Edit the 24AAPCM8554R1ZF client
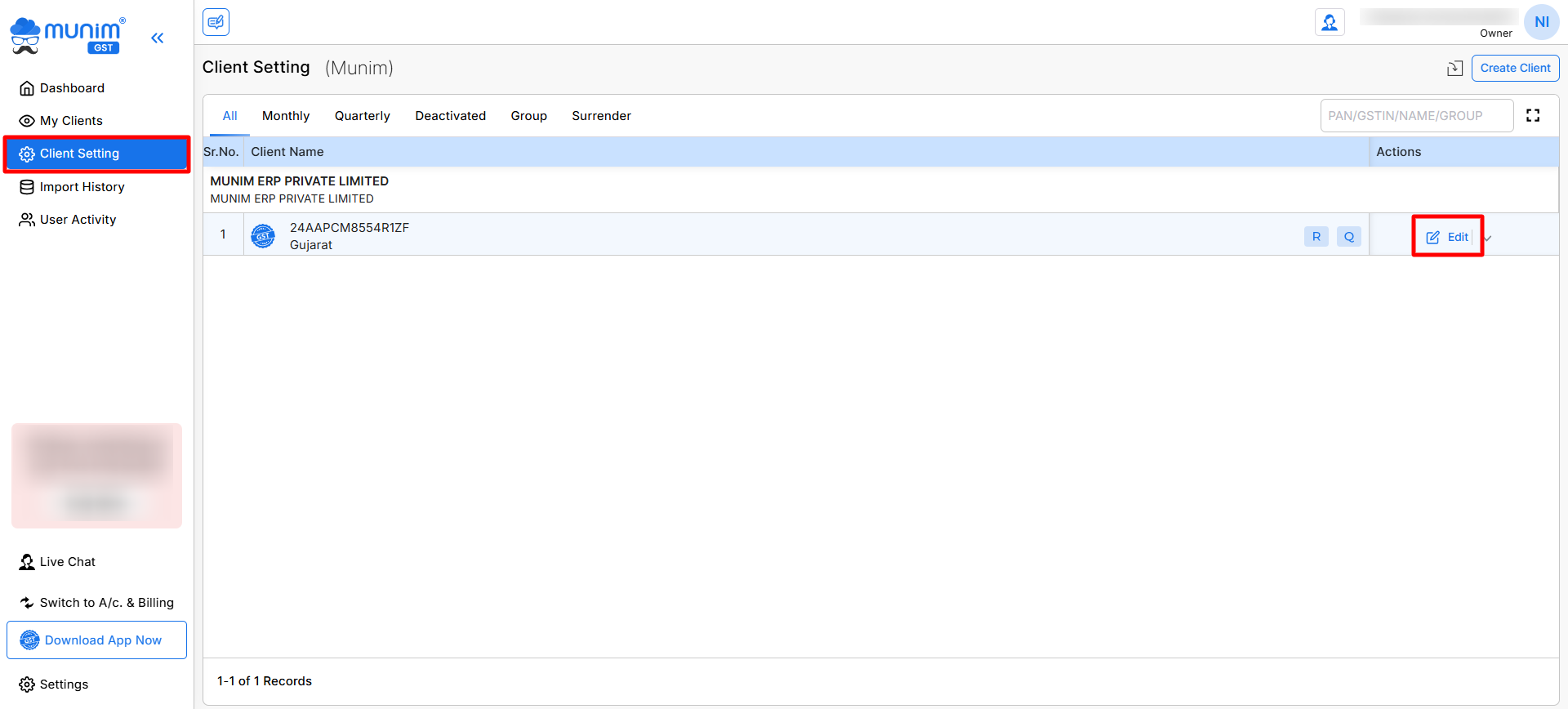 click(x=1447, y=237)
